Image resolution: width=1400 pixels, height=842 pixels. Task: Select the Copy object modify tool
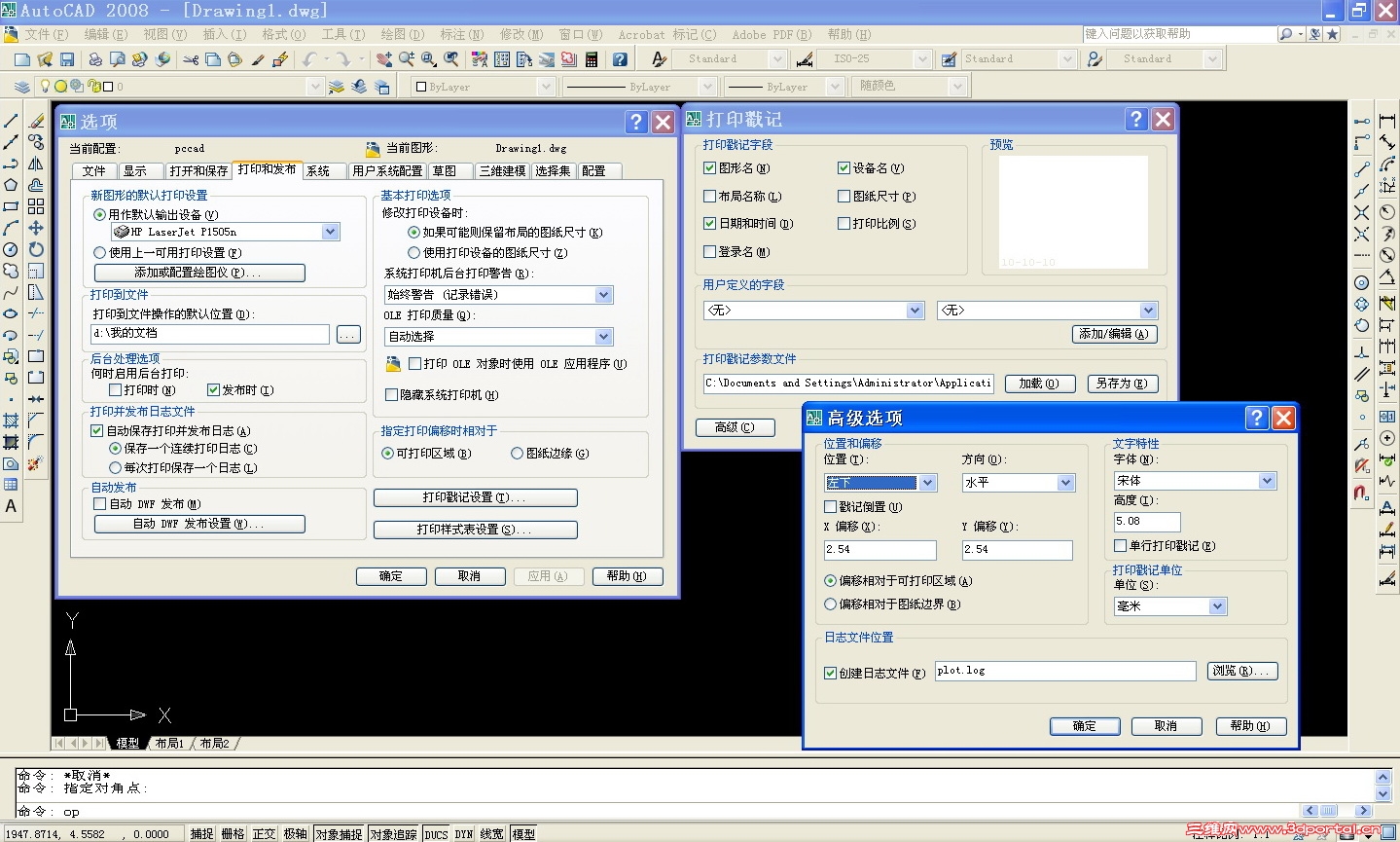(x=36, y=142)
